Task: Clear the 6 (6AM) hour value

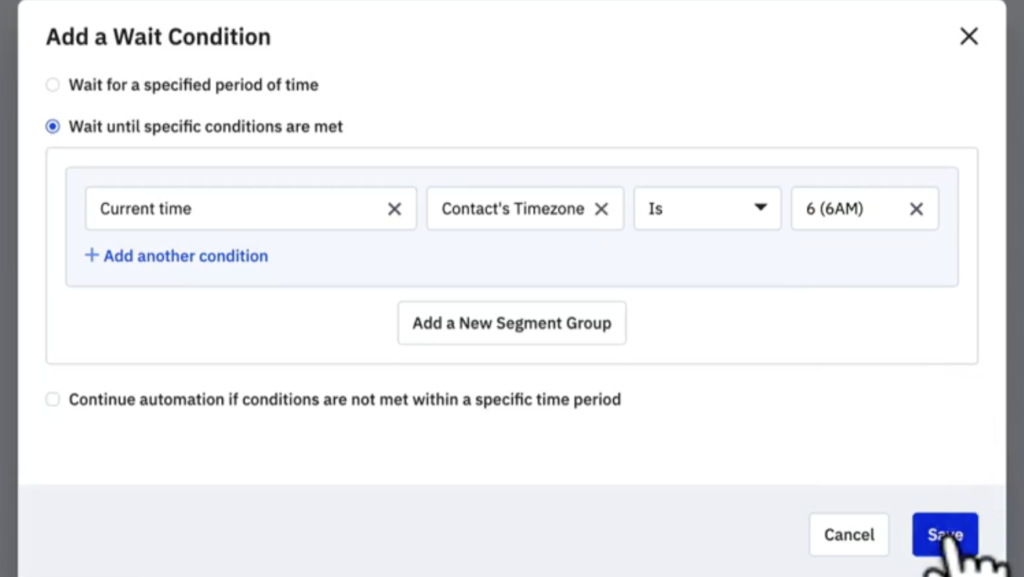Action: (x=916, y=209)
